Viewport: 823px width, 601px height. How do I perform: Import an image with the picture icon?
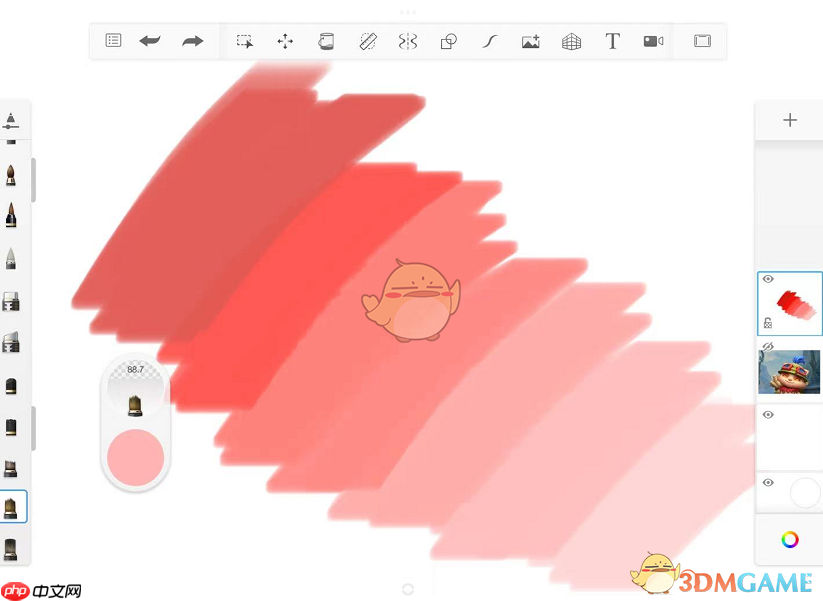tap(530, 41)
